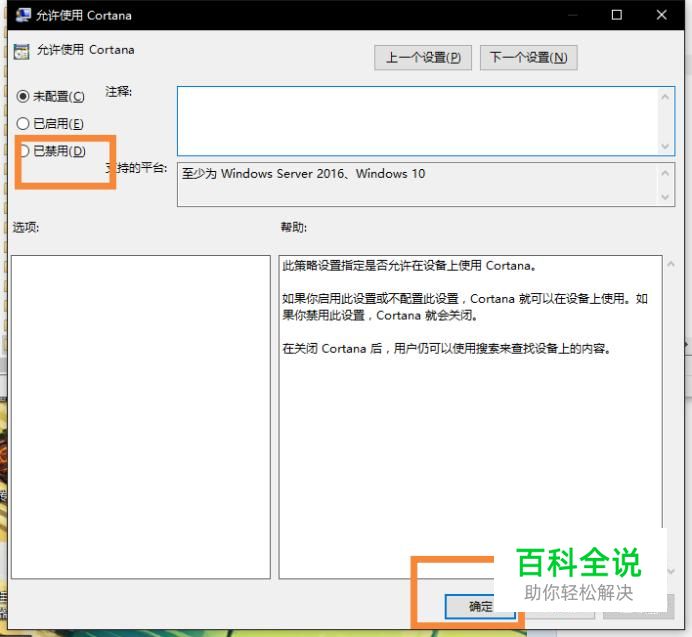Go to 上一个设置(P) previous setting

[423, 57]
